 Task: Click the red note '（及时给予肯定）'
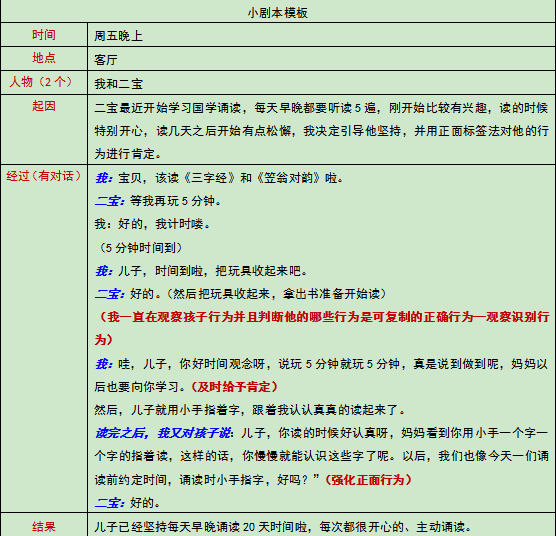[x=234, y=387]
